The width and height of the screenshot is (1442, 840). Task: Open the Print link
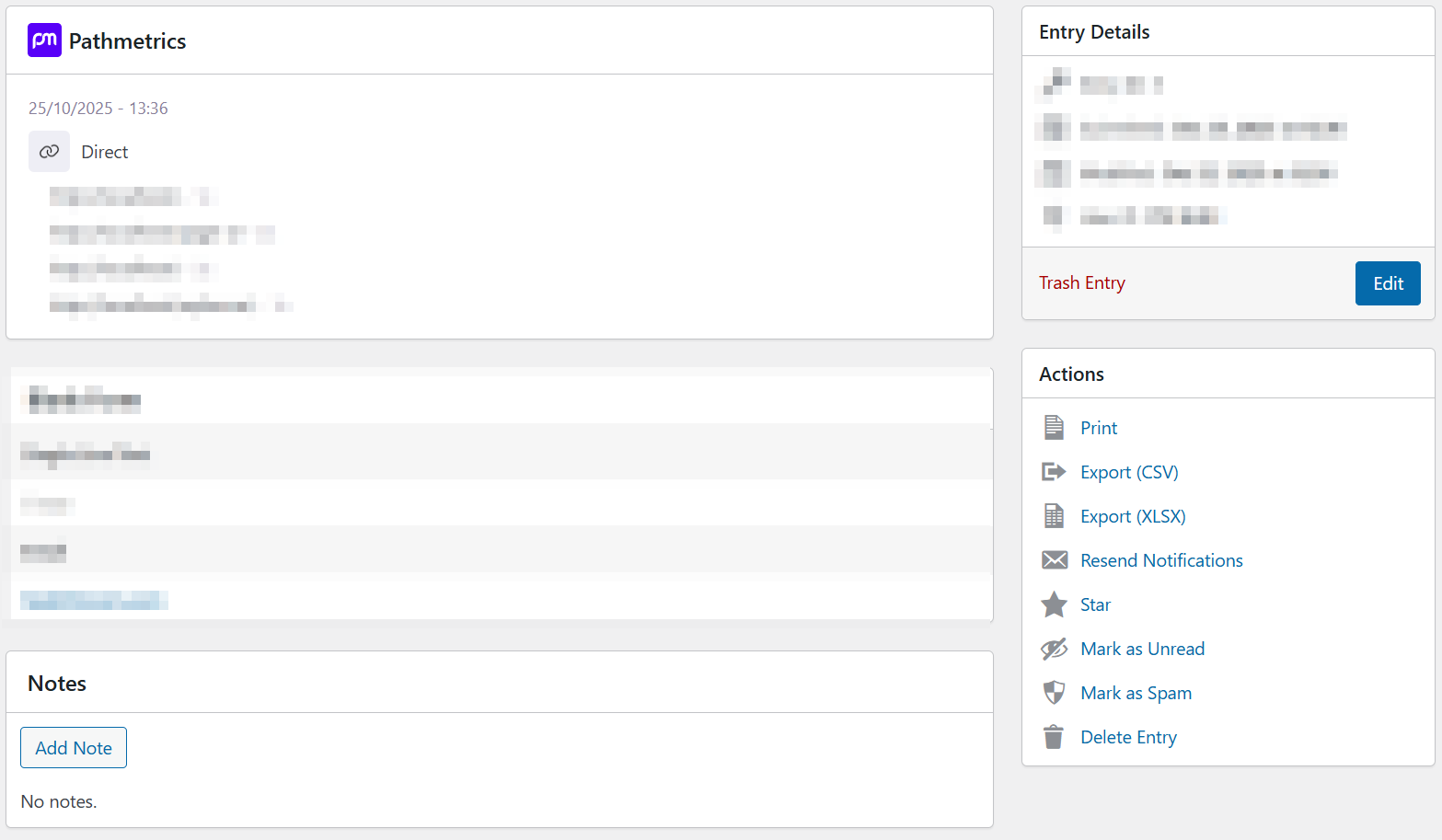pyautogui.click(x=1099, y=428)
